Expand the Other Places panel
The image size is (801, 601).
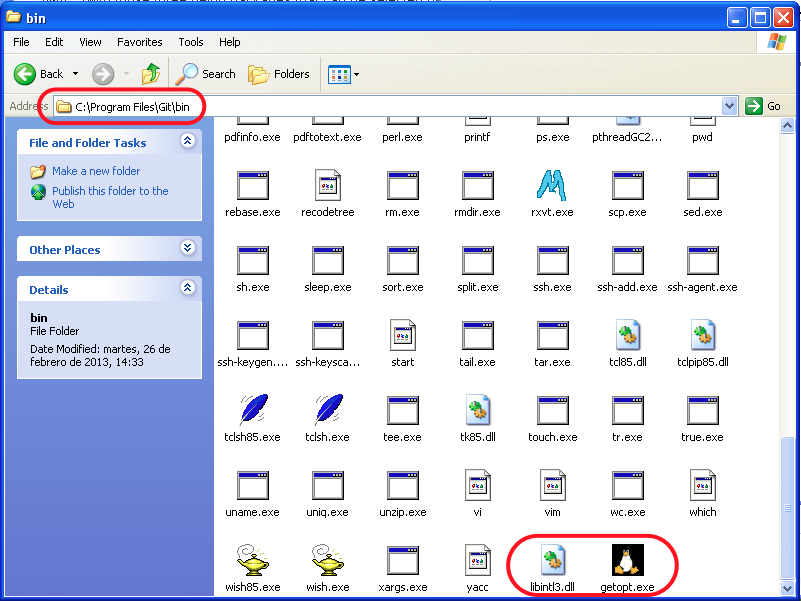click(187, 249)
